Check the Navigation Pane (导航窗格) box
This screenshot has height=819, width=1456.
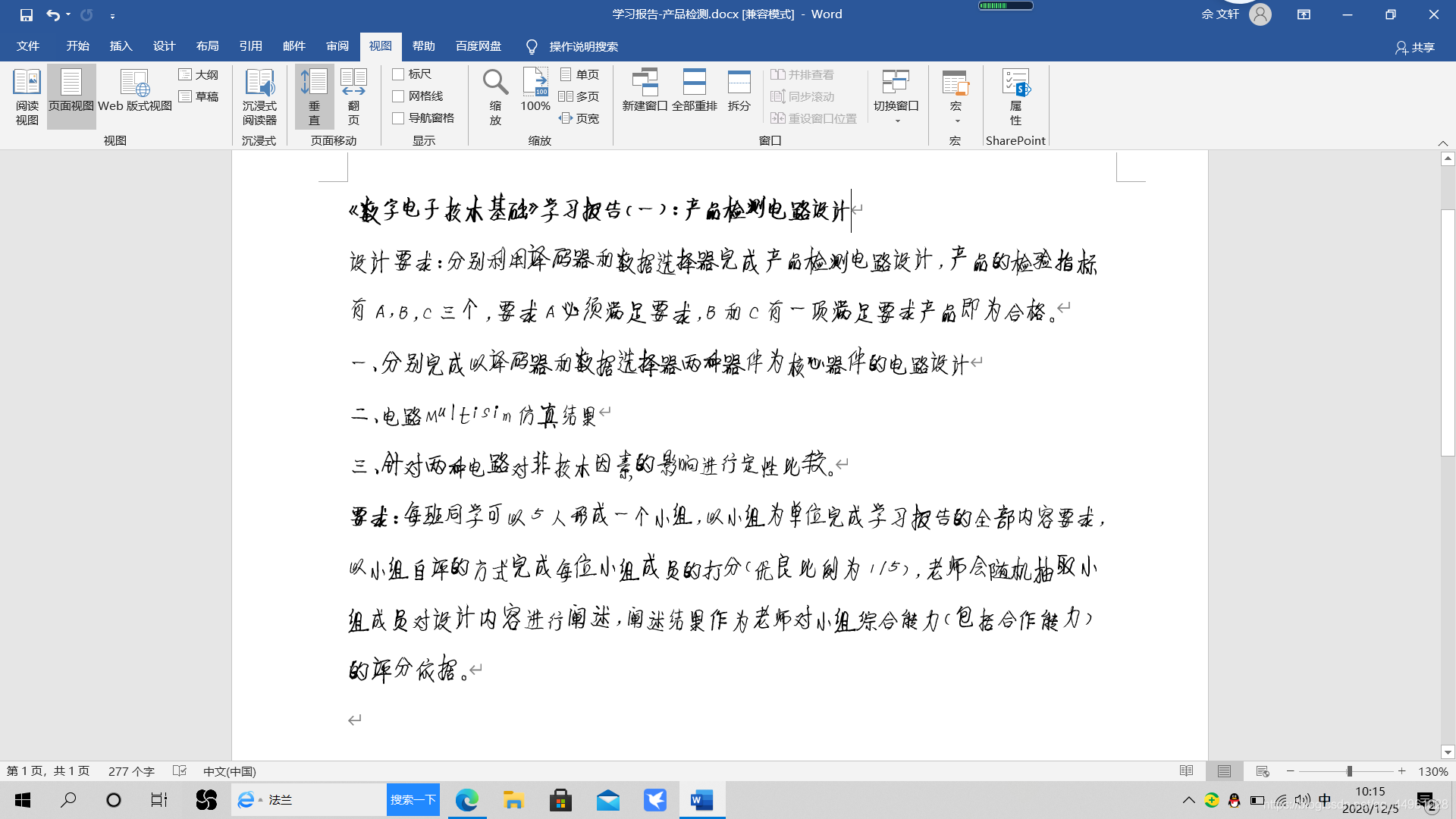[398, 118]
